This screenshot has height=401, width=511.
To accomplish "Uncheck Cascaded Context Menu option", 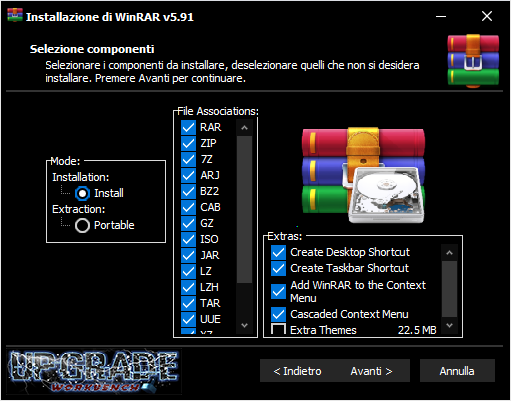I will 278,314.
